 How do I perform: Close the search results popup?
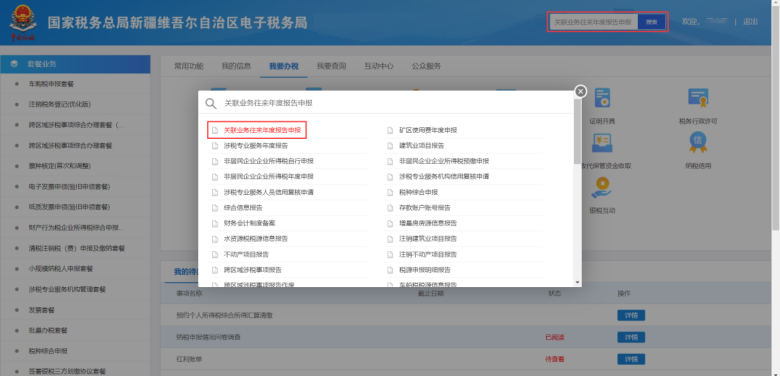pos(580,92)
